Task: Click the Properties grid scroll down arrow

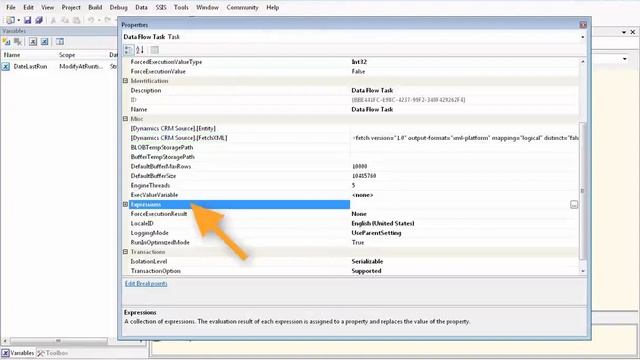Action: 582,271
